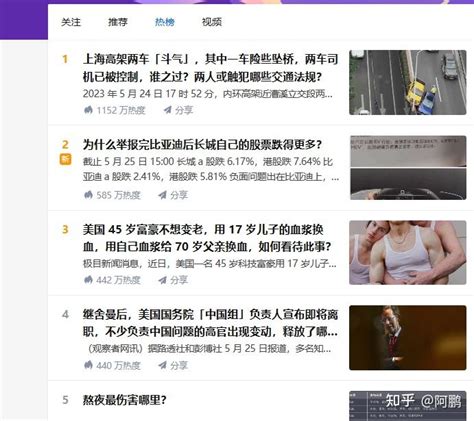Click 分享 label of the 440 万热度 item

(179, 365)
